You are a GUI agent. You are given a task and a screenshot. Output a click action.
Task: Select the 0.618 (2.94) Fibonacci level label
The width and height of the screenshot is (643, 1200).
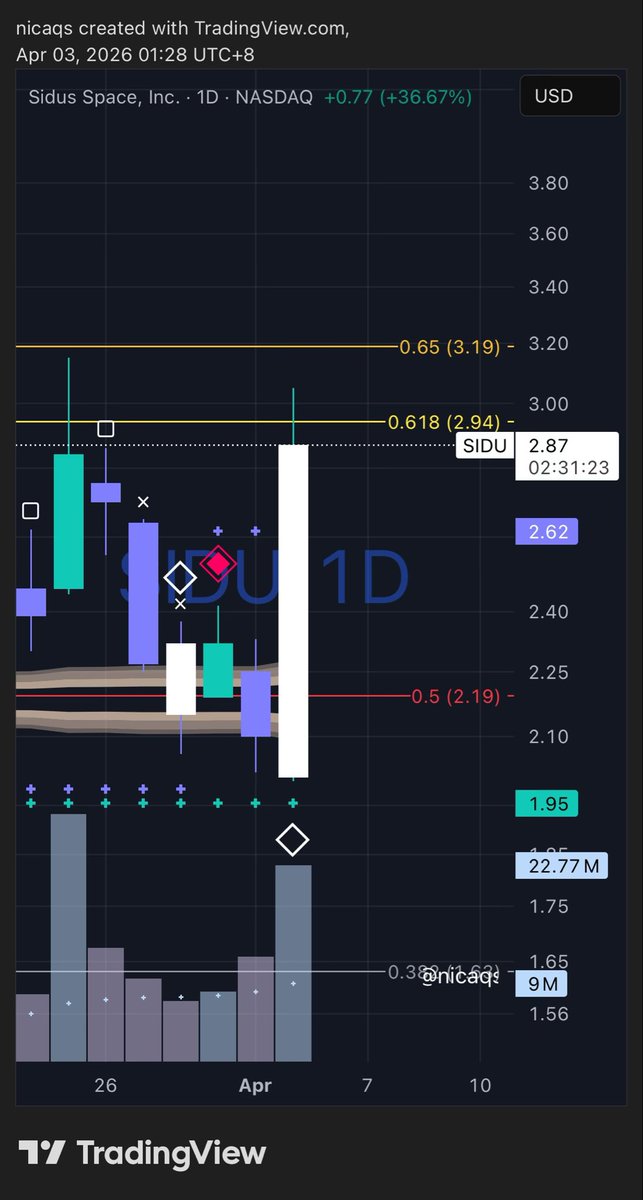442,422
